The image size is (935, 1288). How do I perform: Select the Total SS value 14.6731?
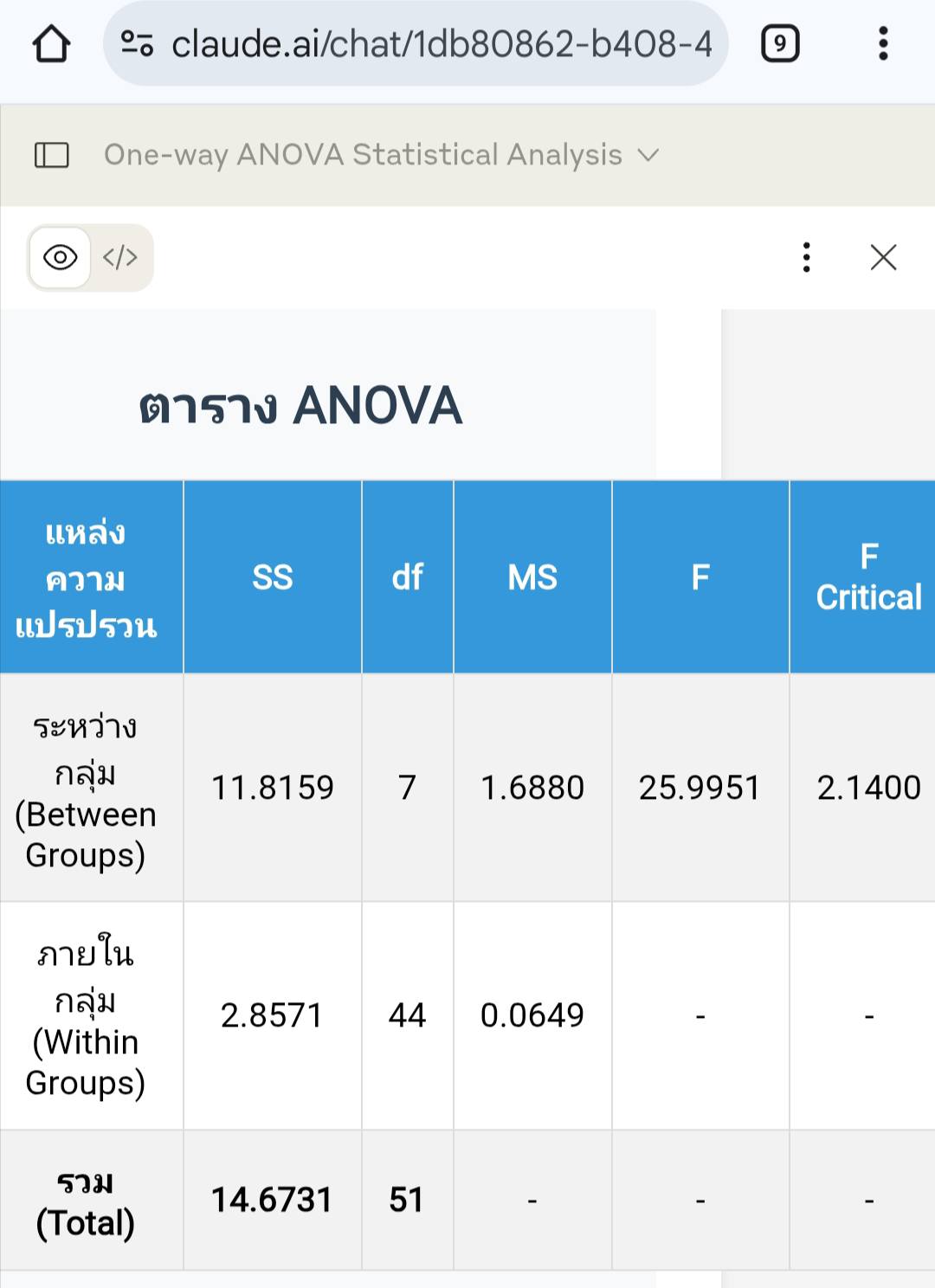pyautogui.click(x=273, y=1200)
